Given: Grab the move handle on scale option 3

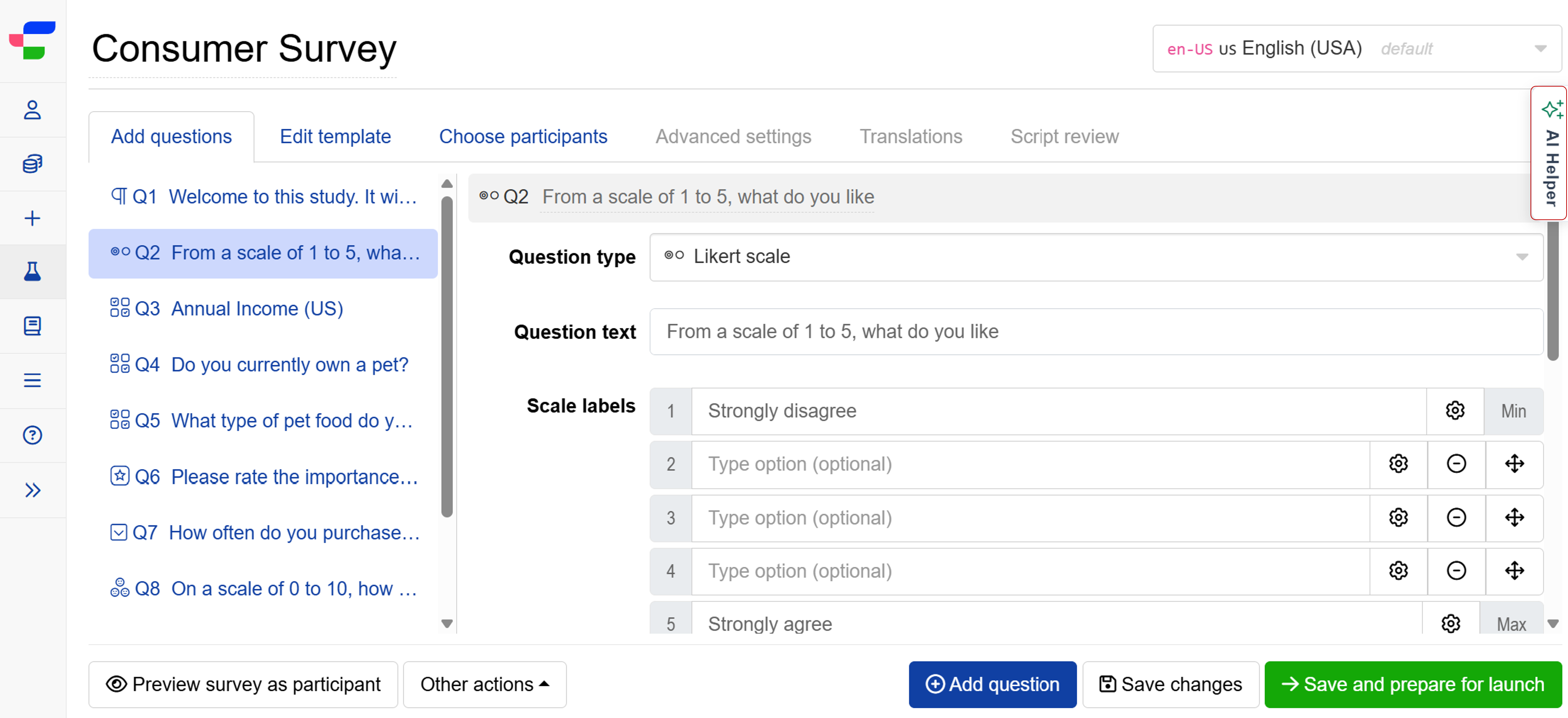Looking at the screenshot, I should click(x=1514, y=518).
